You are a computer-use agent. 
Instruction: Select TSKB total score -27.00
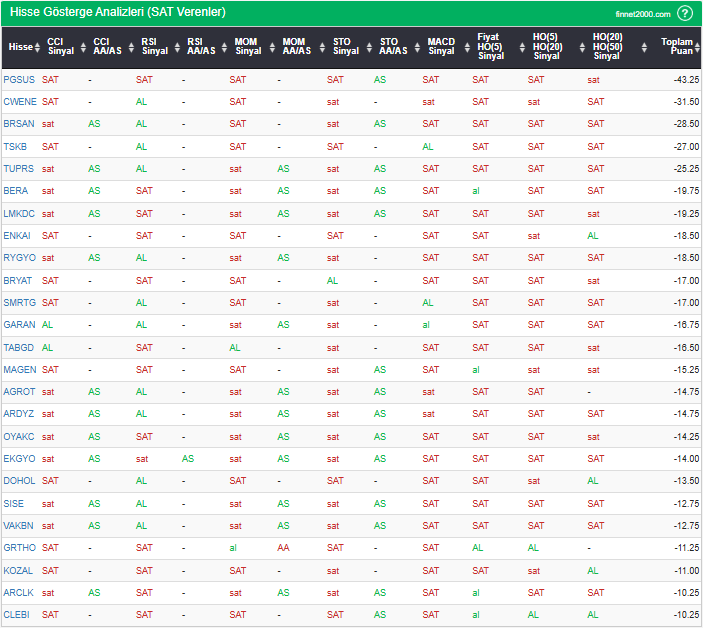pos(686,147)
